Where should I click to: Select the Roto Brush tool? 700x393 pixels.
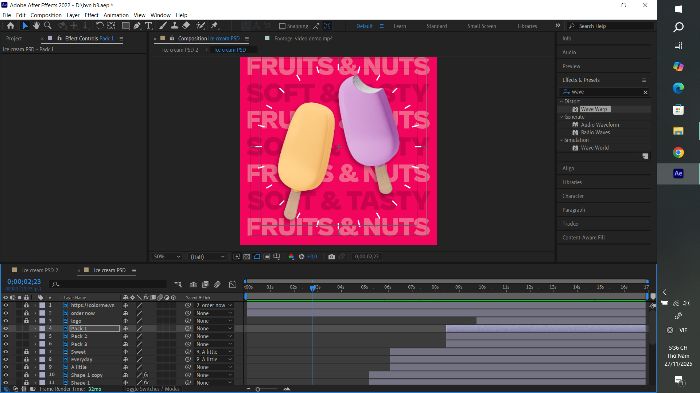click(x=201, y=26)
